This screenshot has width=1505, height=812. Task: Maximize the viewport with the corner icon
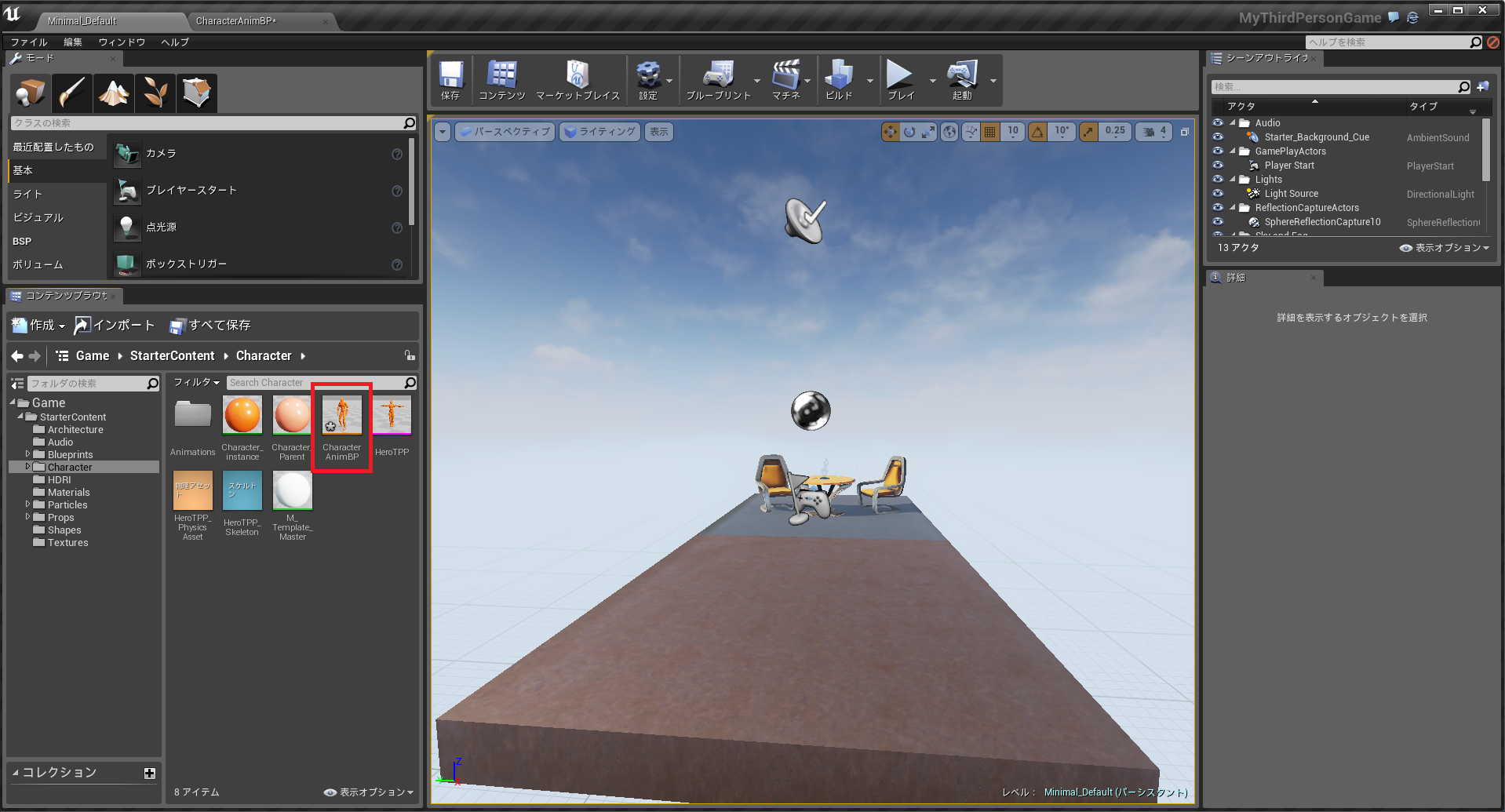(x=1185, y=132)
